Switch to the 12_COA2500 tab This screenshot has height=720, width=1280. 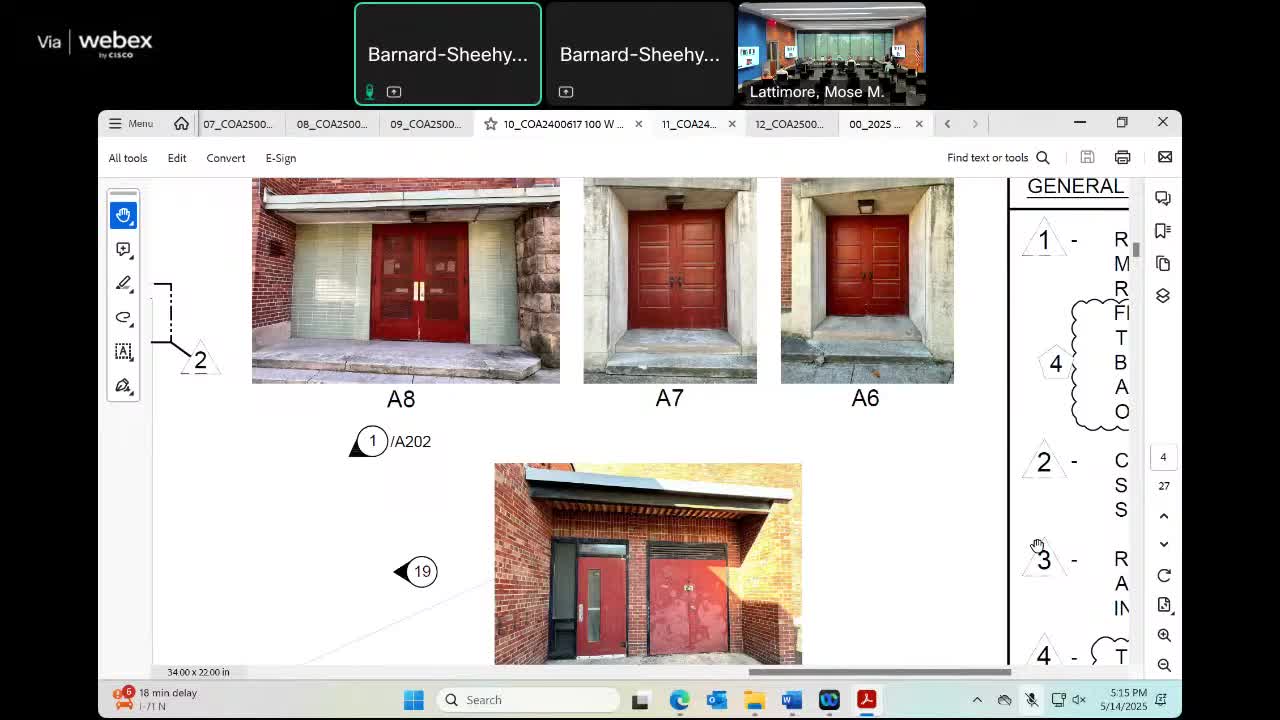click(789, 124)
